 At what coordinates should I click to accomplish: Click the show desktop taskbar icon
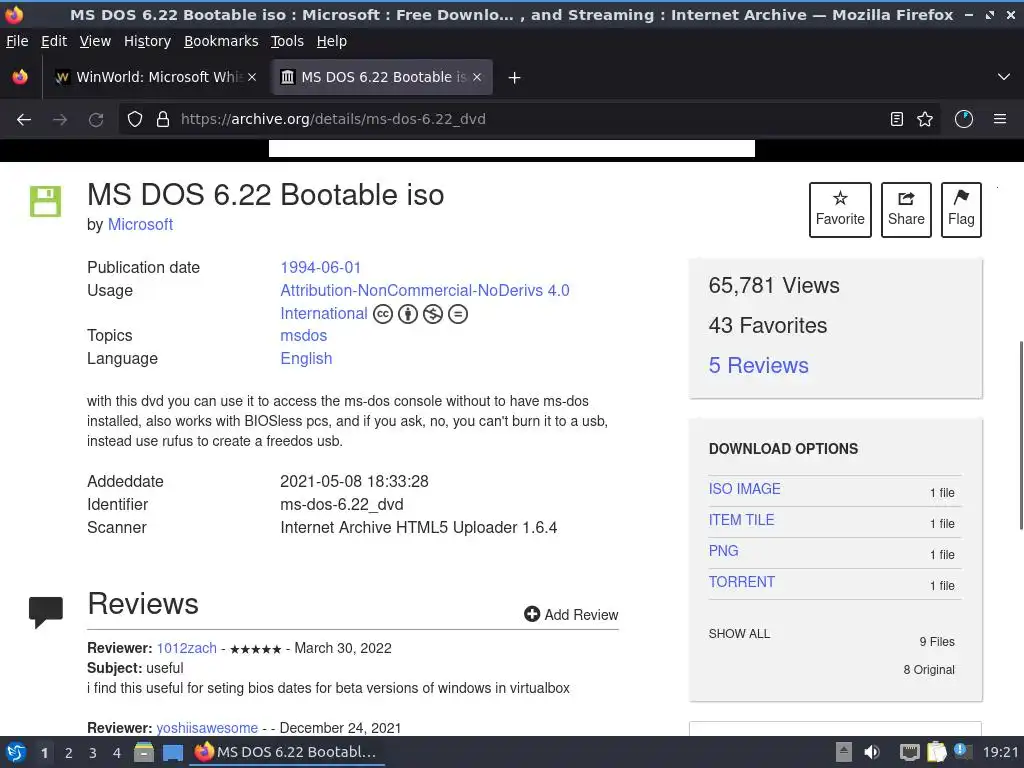coord(172,752)
